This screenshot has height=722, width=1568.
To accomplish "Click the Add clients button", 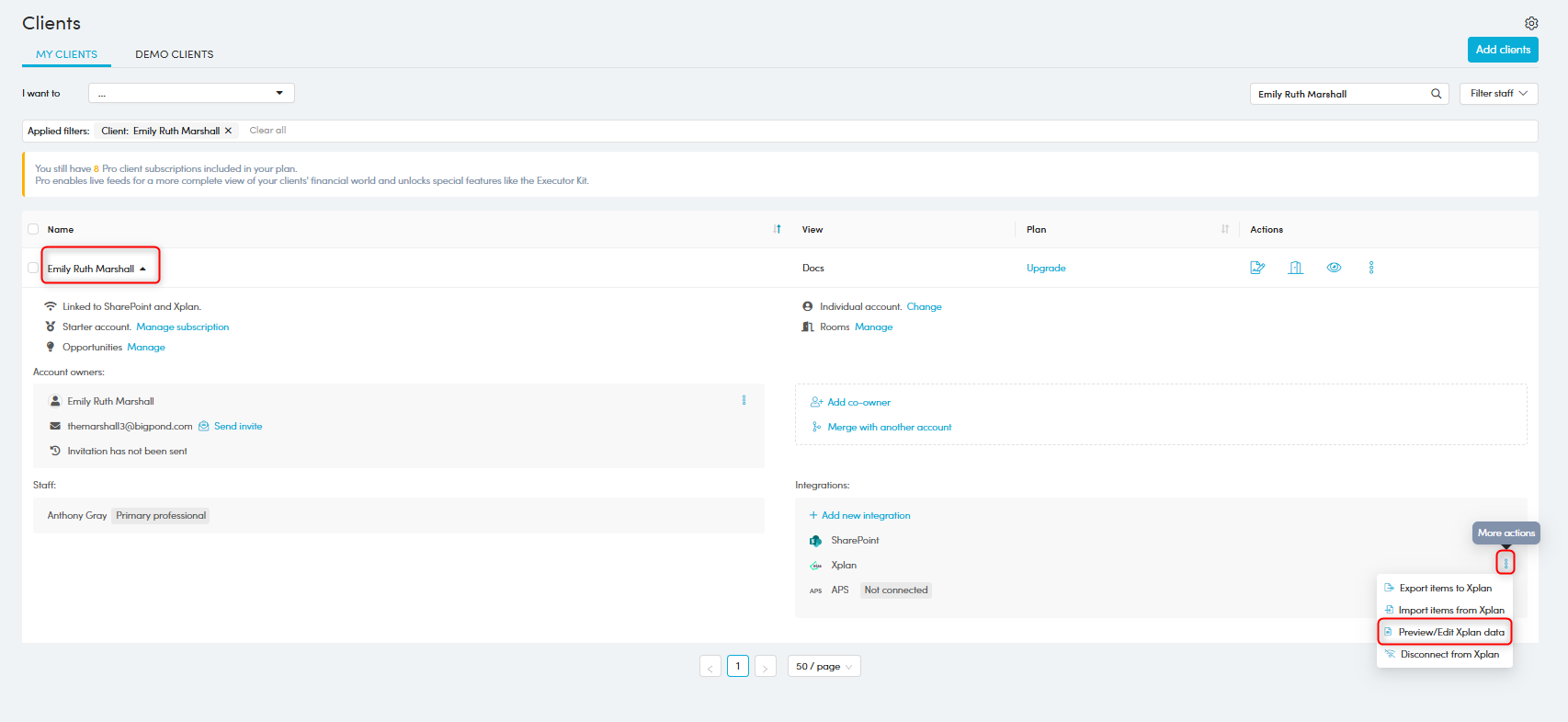I will tap(1502, 50).
